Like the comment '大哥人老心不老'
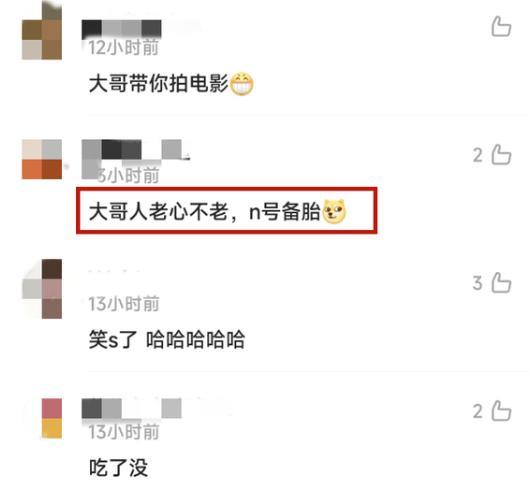Screen dimensions: 530x488 (x=501, y=154)
